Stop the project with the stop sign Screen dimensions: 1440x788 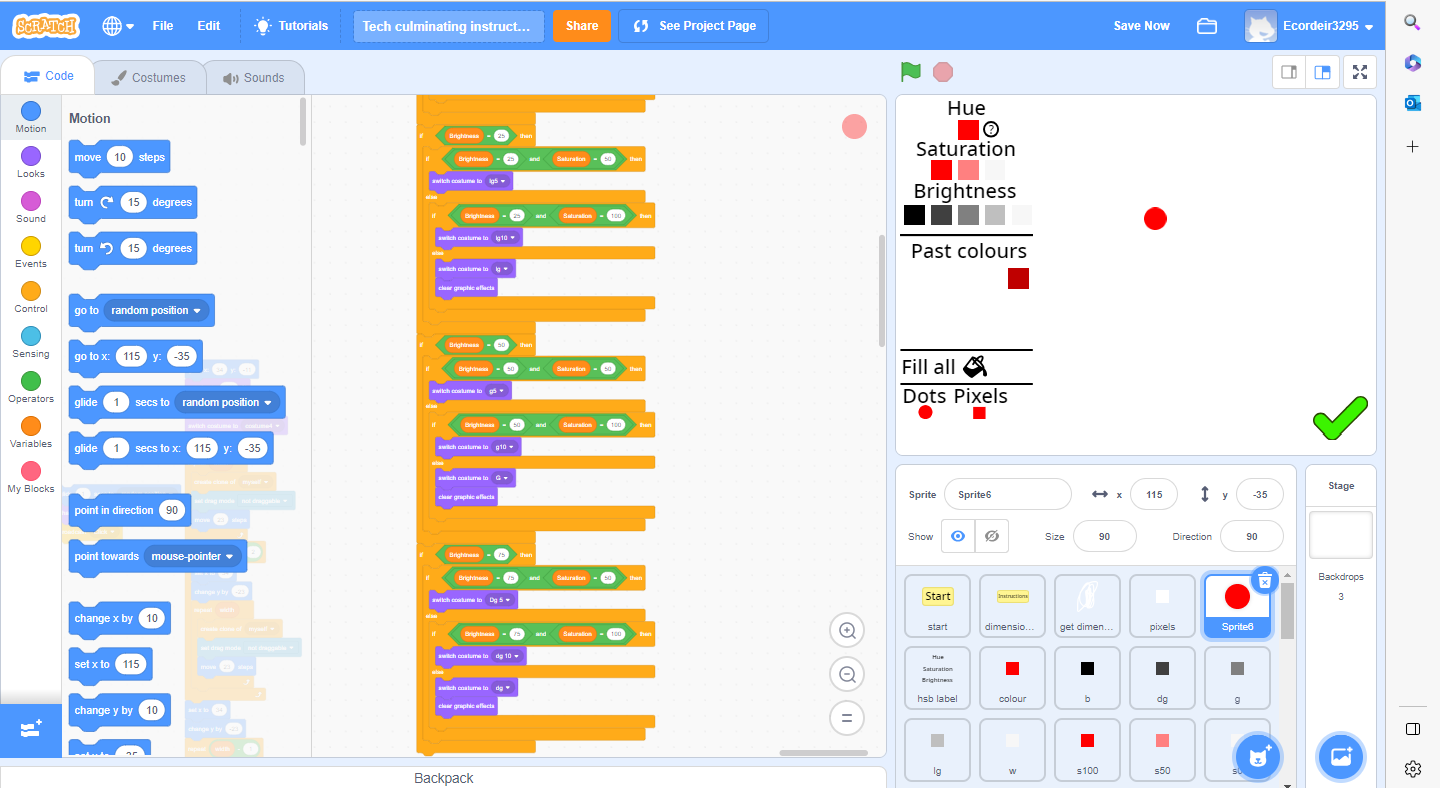943,72
